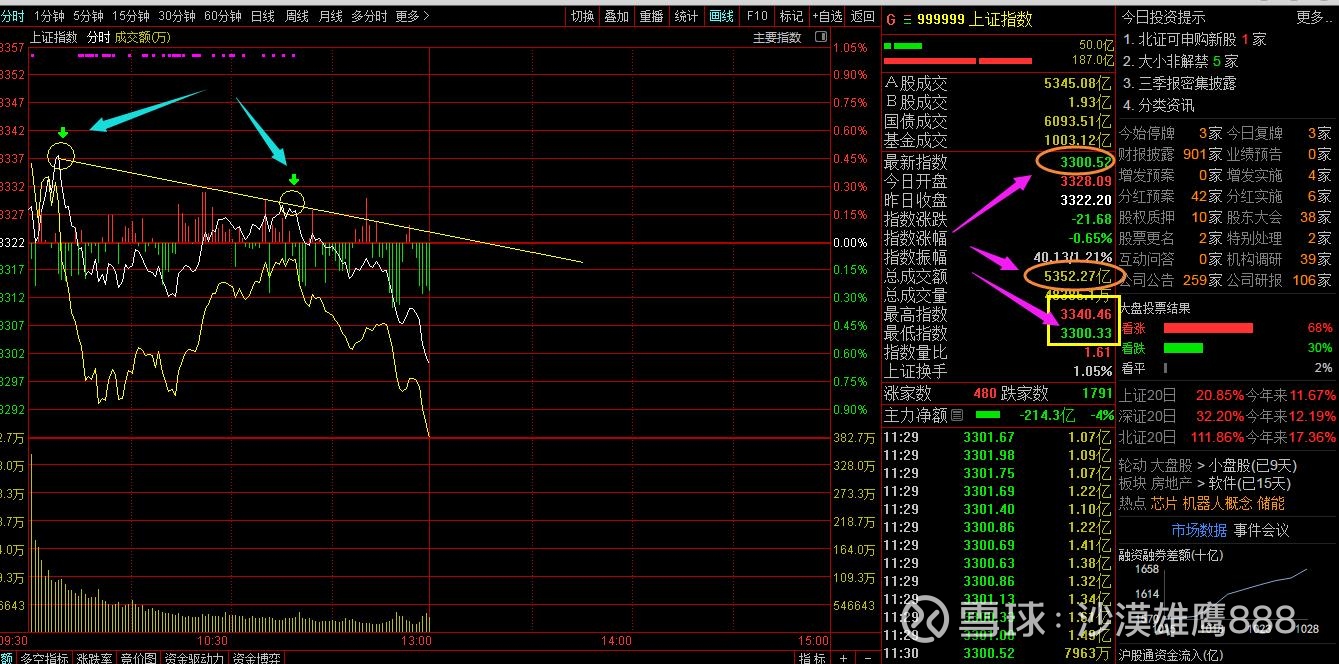Image resolution: width=1339 pixels, height=664 pixels.
Task: Click the green arrow marker at second peak
Action: click(293, 180)
